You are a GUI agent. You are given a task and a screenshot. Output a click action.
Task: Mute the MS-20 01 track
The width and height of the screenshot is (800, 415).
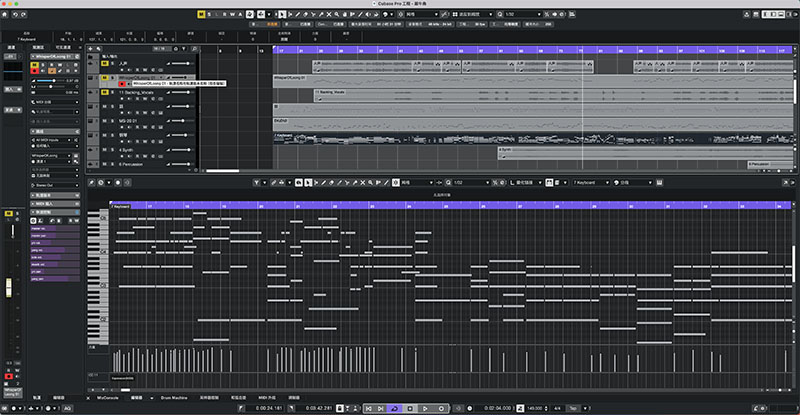click(105, 121)
